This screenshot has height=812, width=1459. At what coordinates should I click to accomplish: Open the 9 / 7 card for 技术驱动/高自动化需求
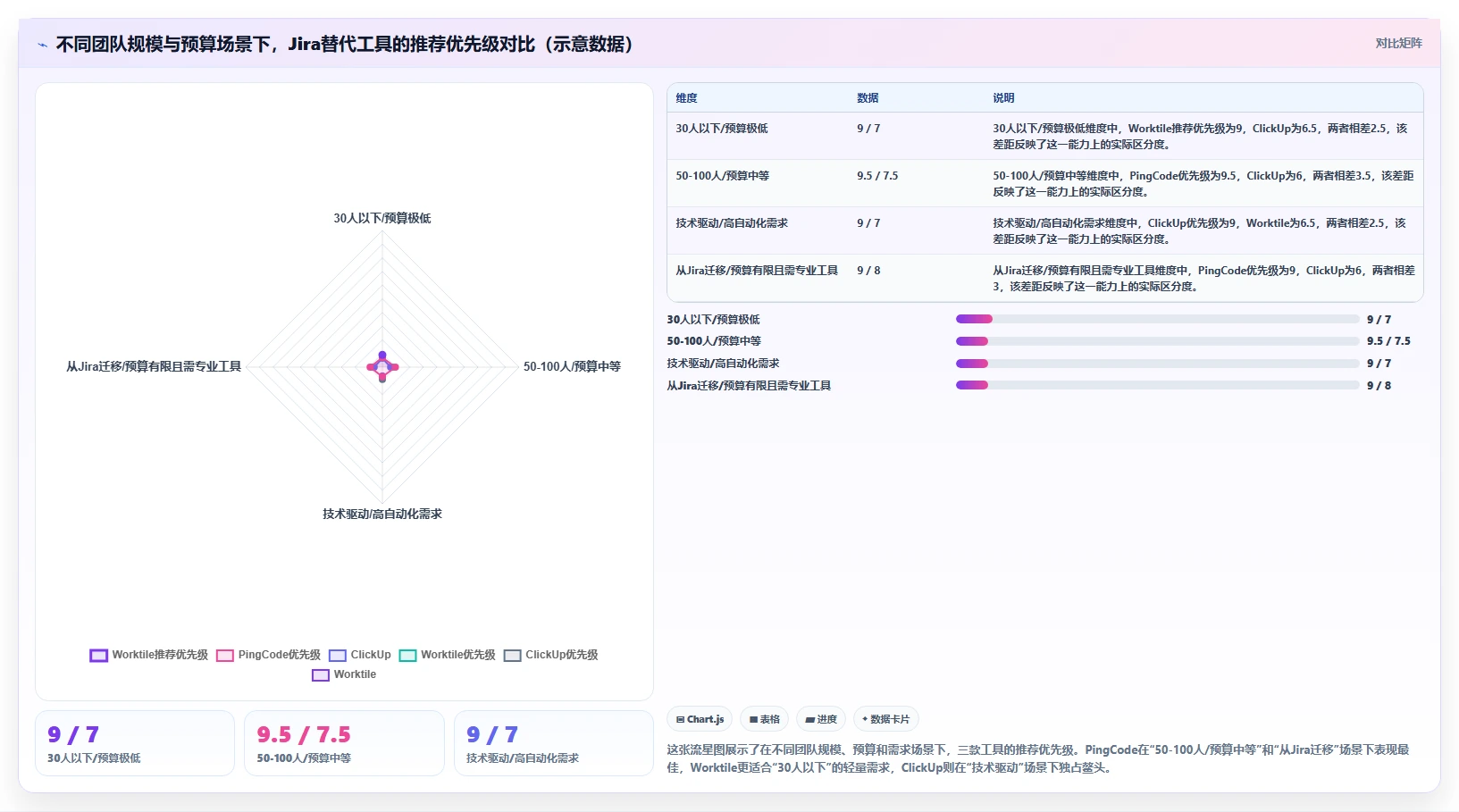click(x=554, y=743)
